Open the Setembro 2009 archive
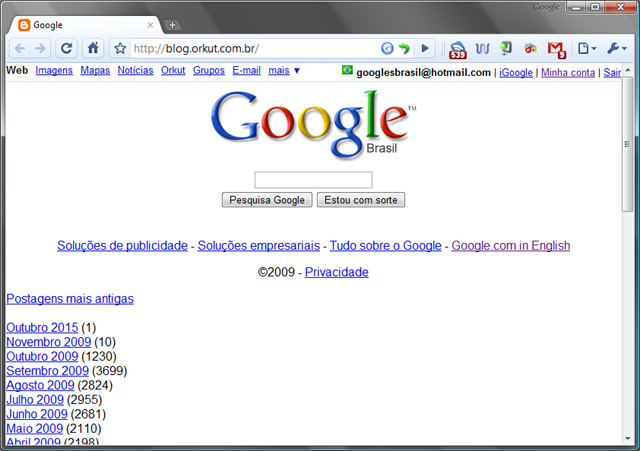Screen dimensions: 640x451 [47, 371]
